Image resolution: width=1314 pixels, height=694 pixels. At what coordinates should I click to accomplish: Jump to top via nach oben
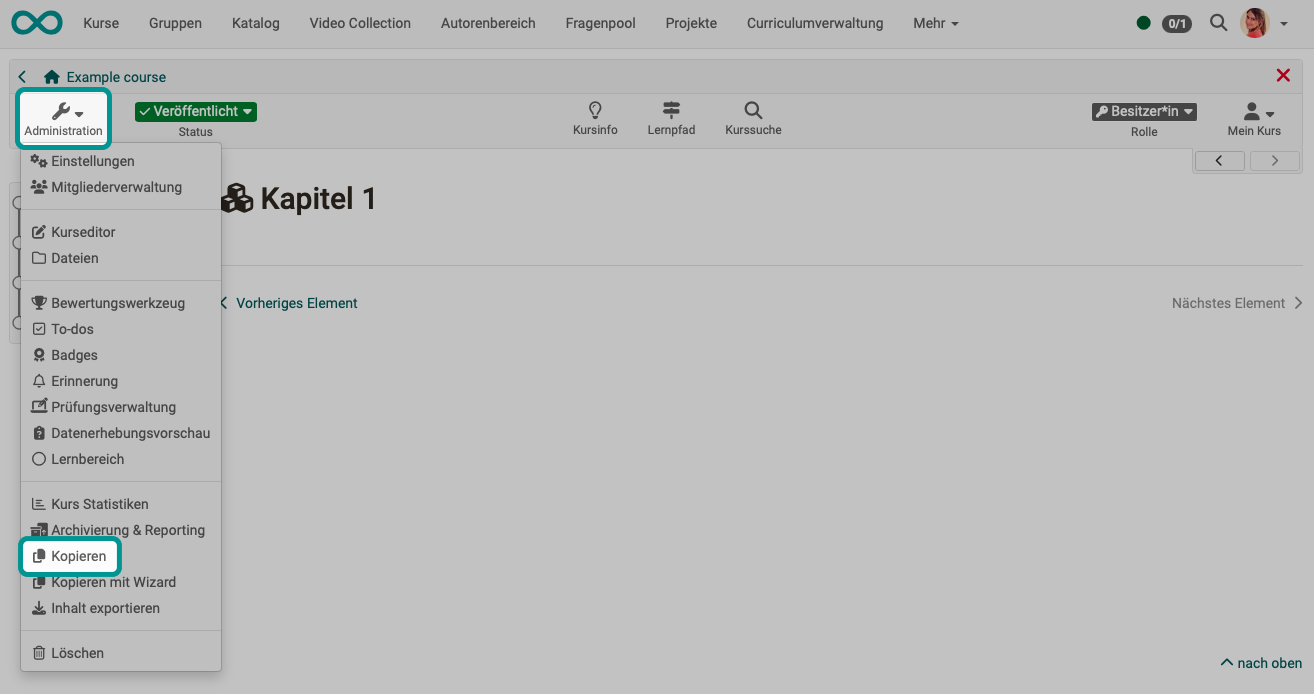click(1261, 663)
